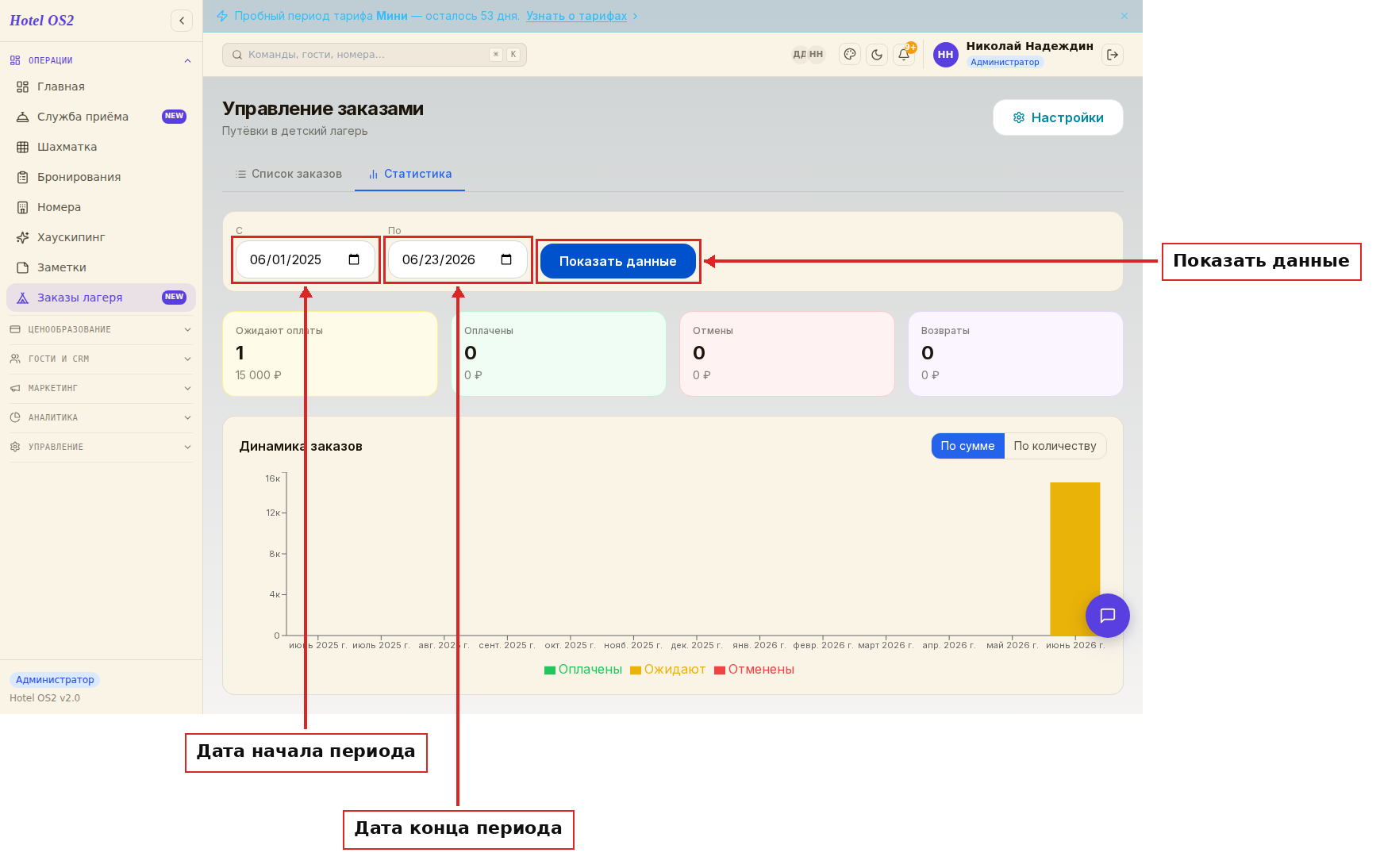Follow the Узнать о тарифах link

tap(576, 16)
